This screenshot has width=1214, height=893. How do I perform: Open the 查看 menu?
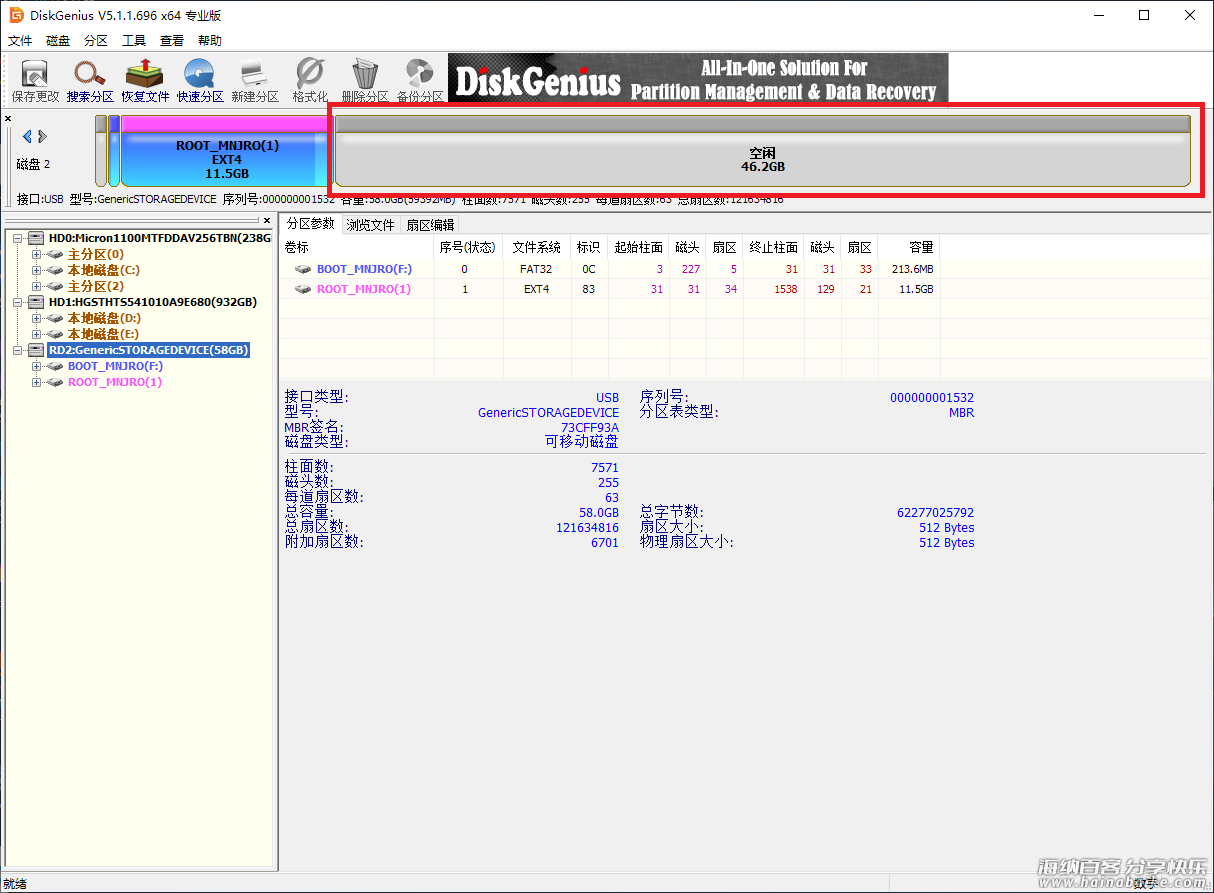pyautogui.click(x=172, y=41)
